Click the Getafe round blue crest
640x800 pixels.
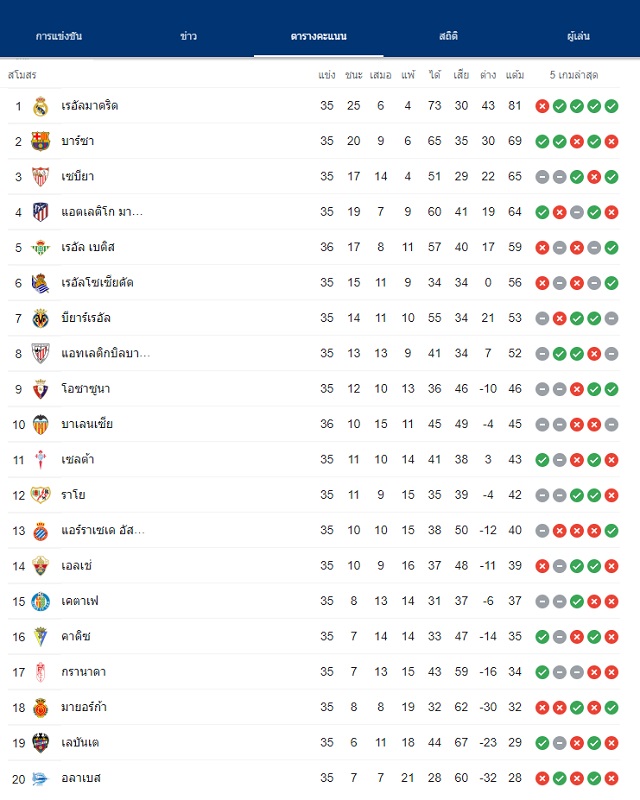[x=40, y=602]
